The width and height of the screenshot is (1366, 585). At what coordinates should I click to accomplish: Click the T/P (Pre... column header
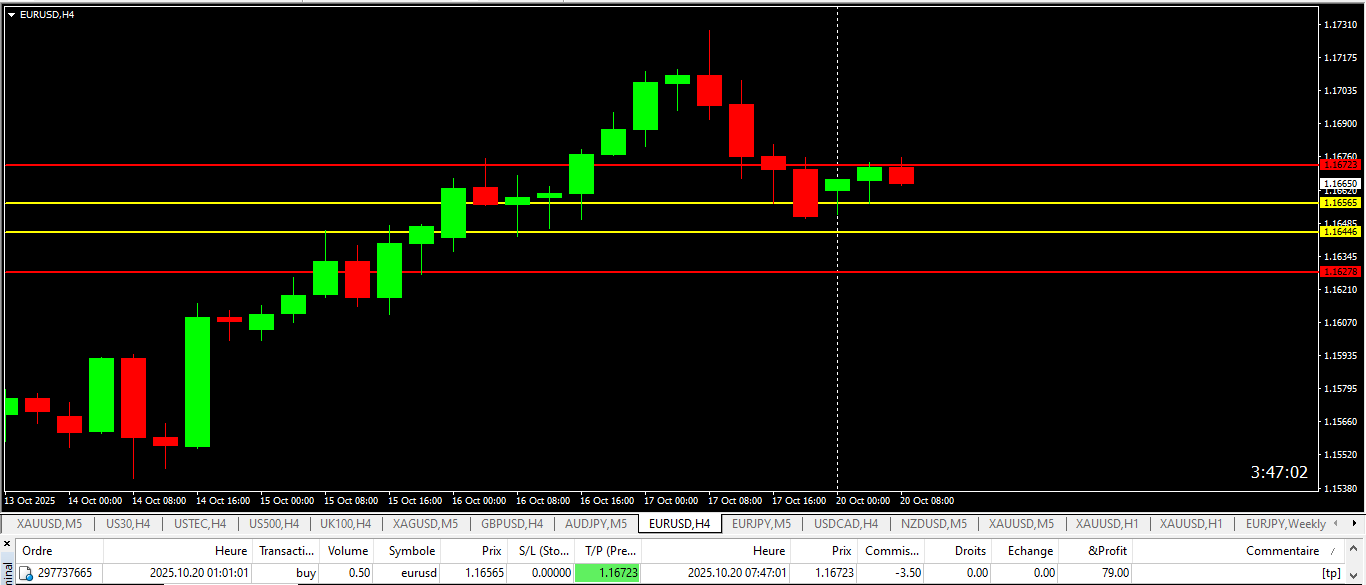[608, 551]
